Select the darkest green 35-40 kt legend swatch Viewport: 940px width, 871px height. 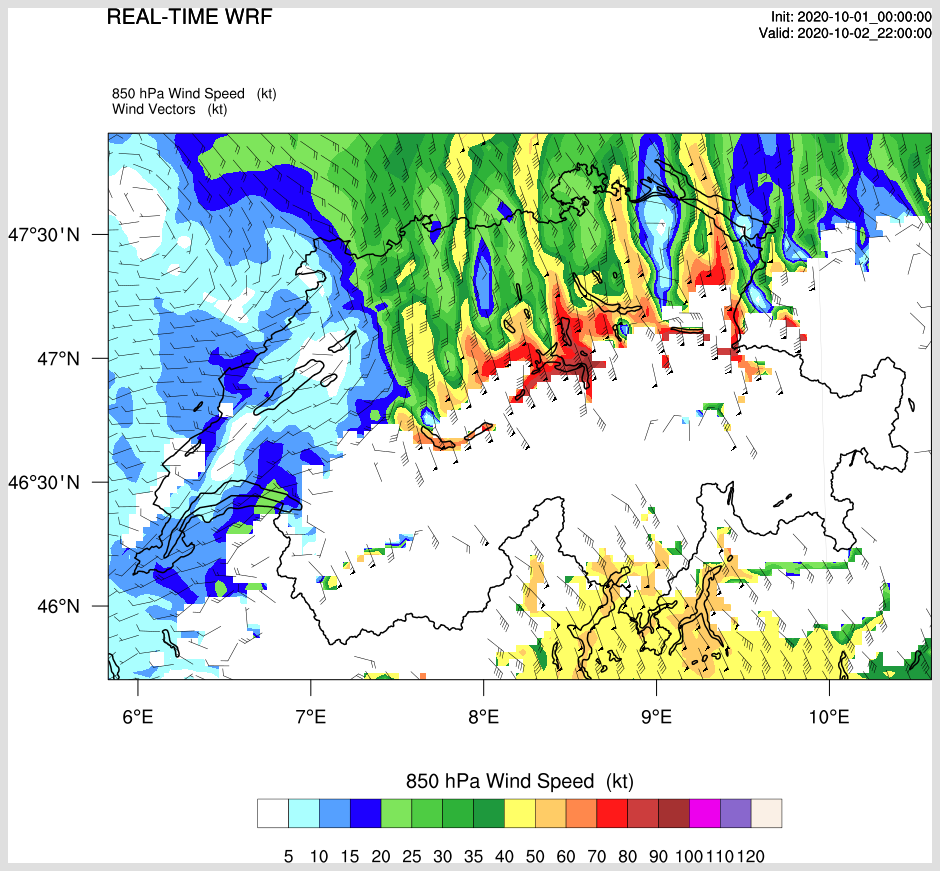[489, 813]
